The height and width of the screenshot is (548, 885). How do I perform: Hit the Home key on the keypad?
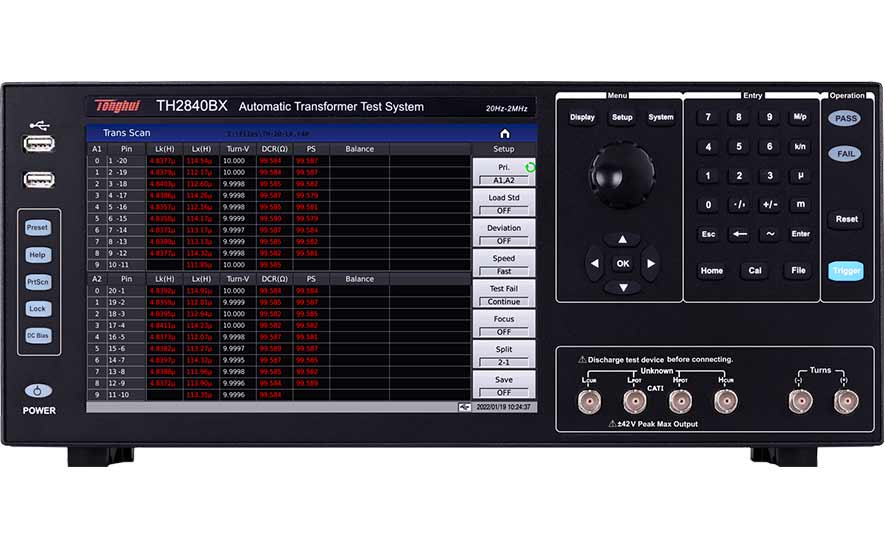[x=712, y=270]
